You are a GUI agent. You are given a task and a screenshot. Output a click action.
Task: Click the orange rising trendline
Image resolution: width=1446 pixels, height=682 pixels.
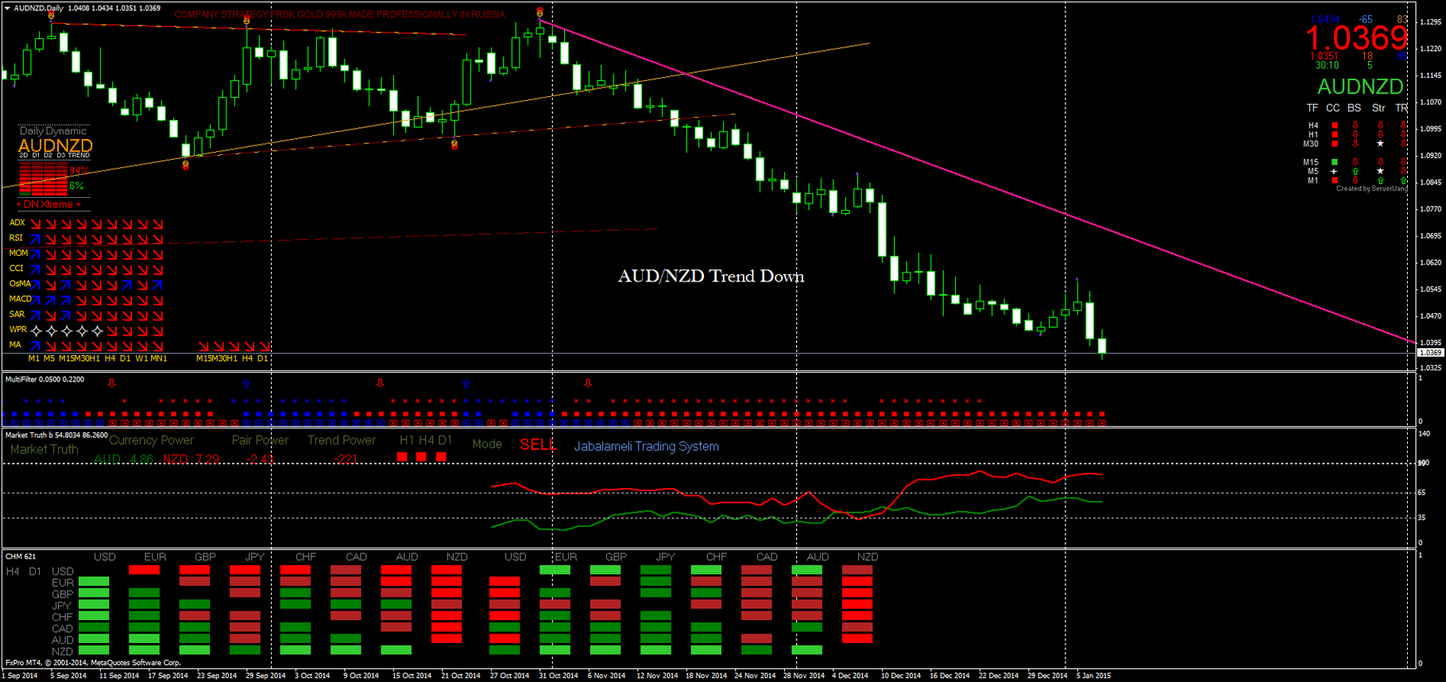tap(434, 114)
